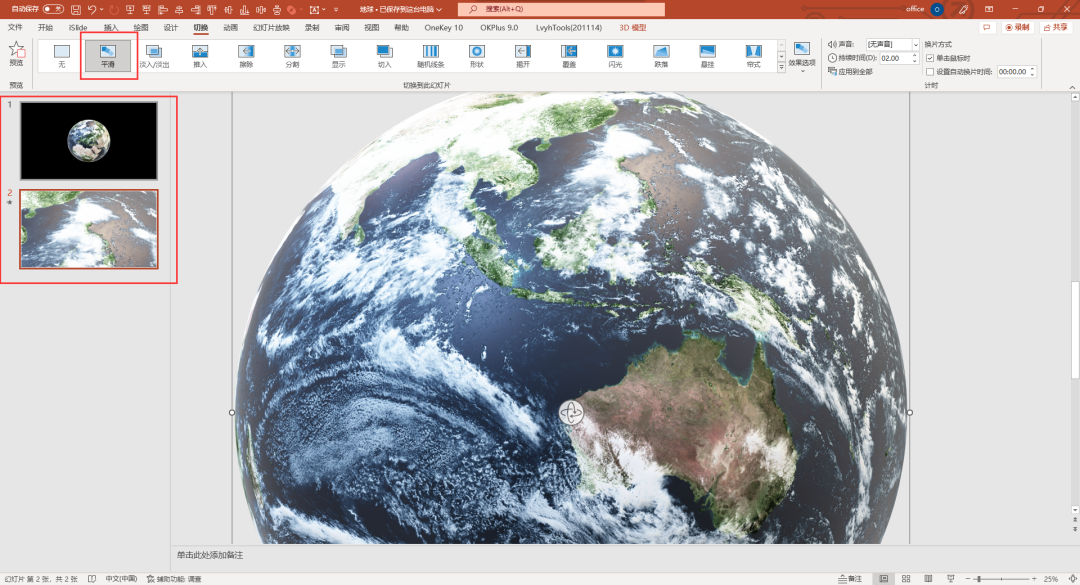Image resolution: width=1080 pixels, height=585 pixels.
Task: Uncheck the 单击鼠标时 checkbox
Action: point(930,58)
